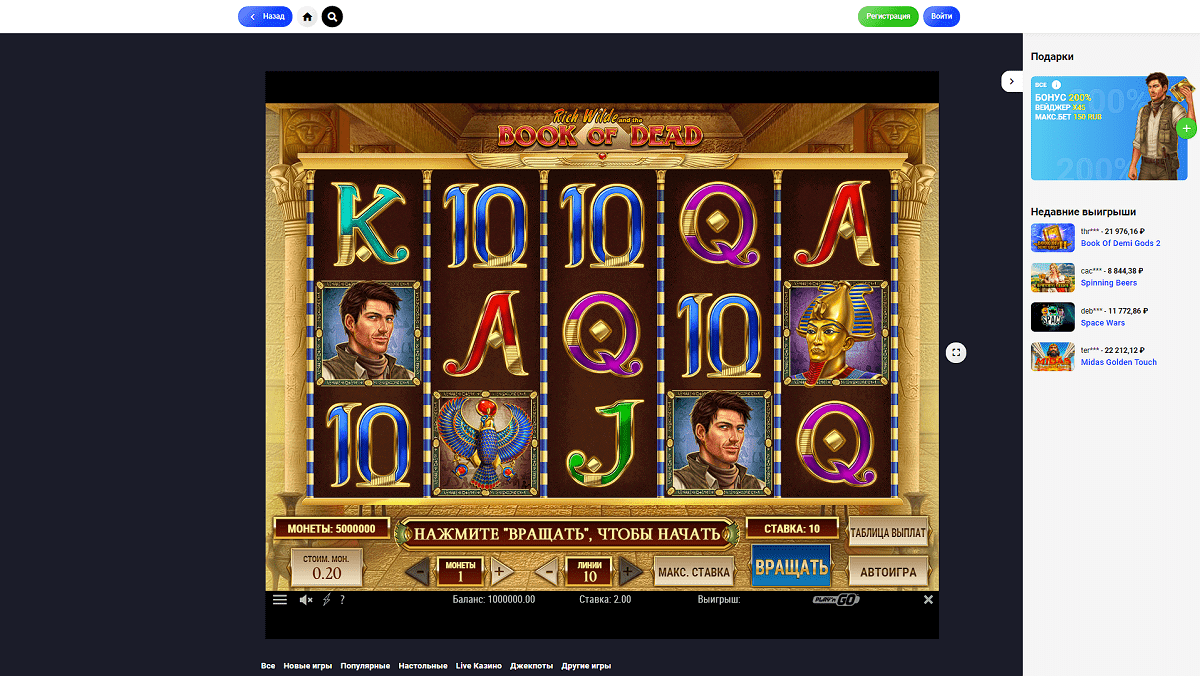Image resolution: width=1200 pixels, height=676 pixels.
Task: Select the Live Казино tab
Action: click(x=479, y=666)
